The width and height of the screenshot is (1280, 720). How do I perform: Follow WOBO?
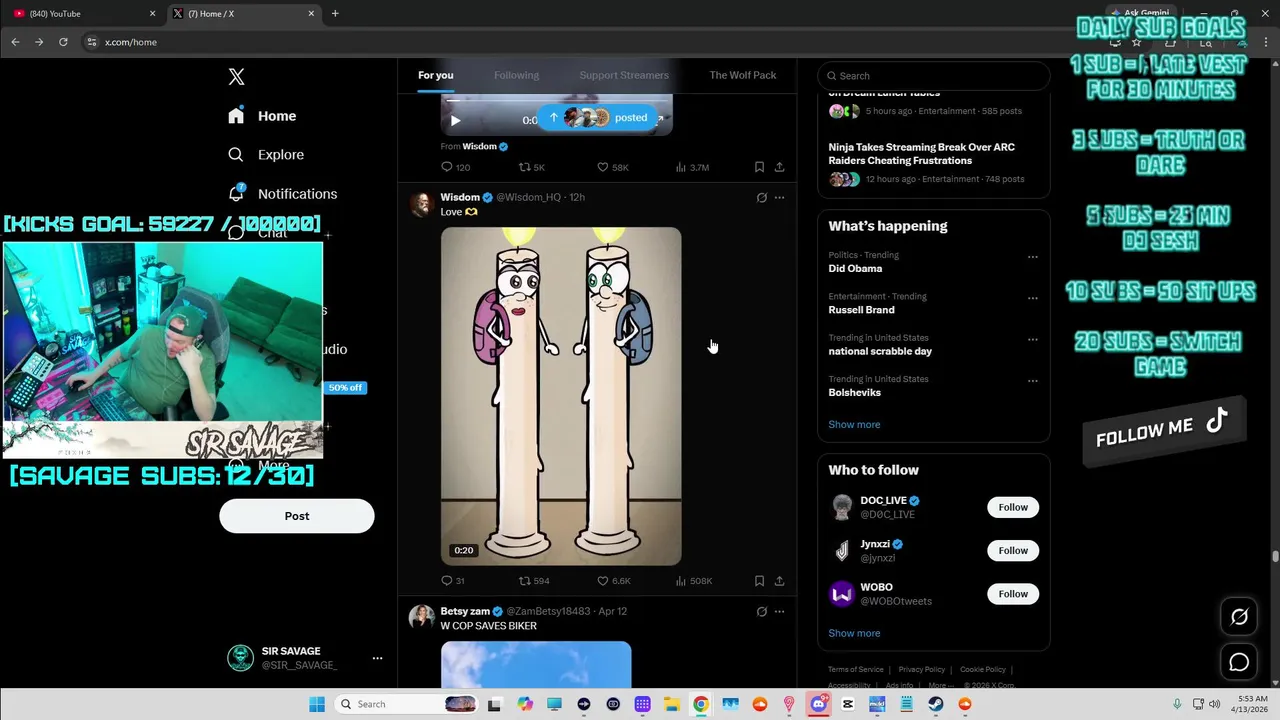click(x=1013, y=594)
